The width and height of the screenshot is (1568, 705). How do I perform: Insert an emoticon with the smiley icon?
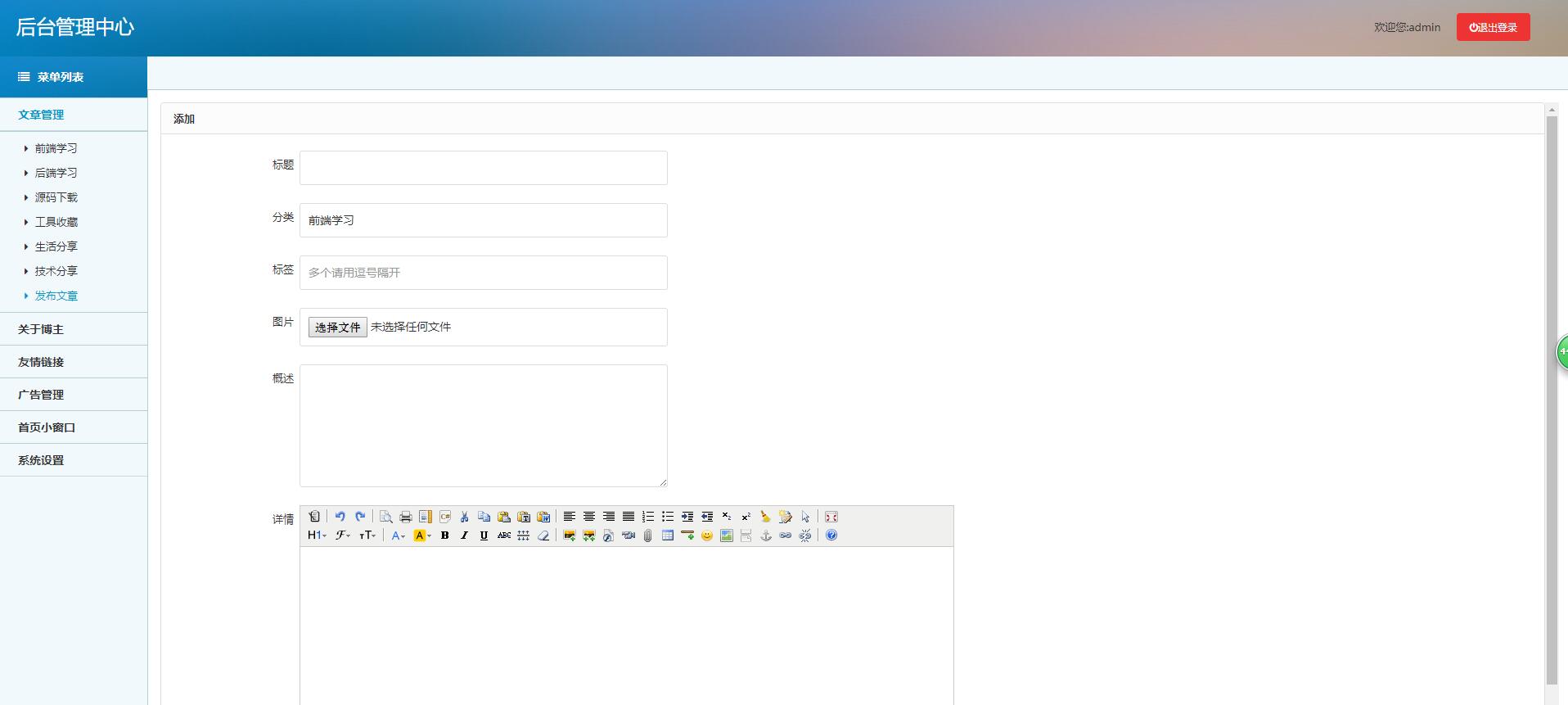(x=706, y=536)
